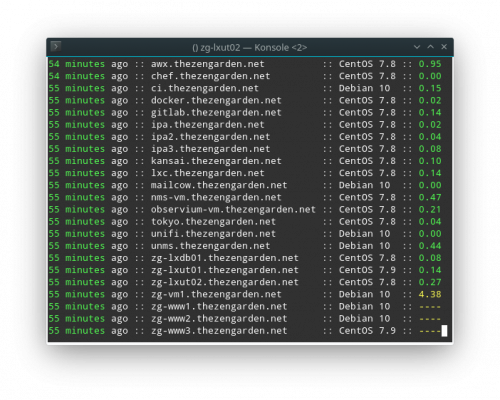
Task: Select hostname zg-www2.thezengarden.net
Action: click(x=219, y=319)
